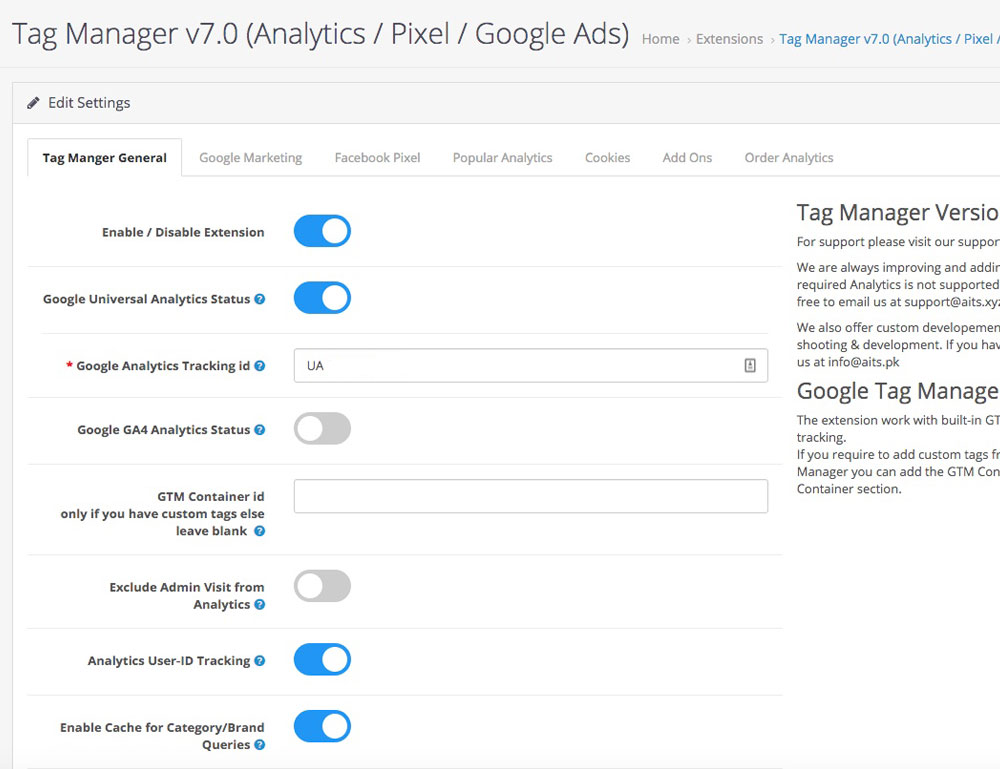This screenshot has height=769, width=1000.
Task: Click the pencil icon beside Edit Settings
Action: (x=33, y=103)
